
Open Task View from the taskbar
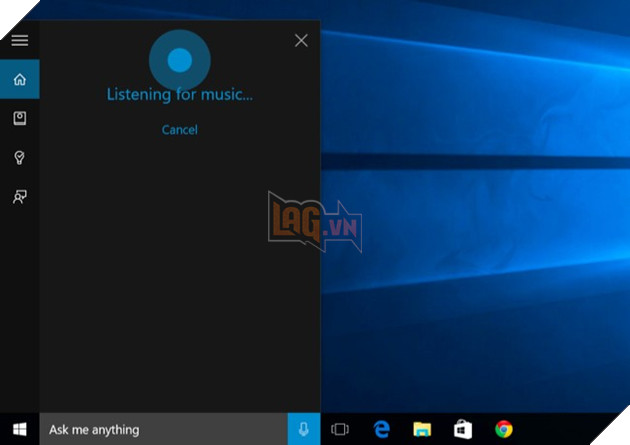(340, 430)
